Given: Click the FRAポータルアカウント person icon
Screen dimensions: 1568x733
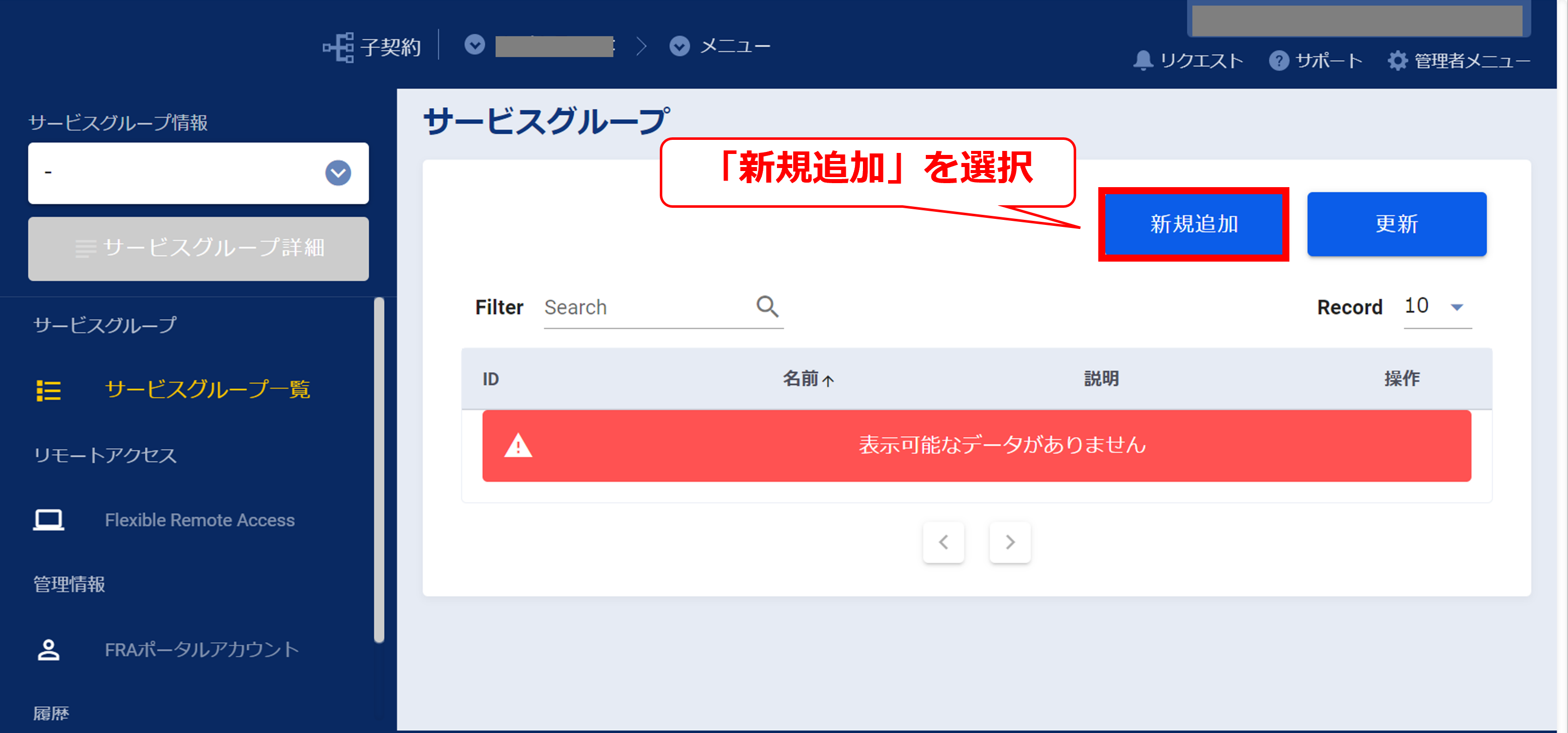Looking at the screenshot, I should pos(49,649).
